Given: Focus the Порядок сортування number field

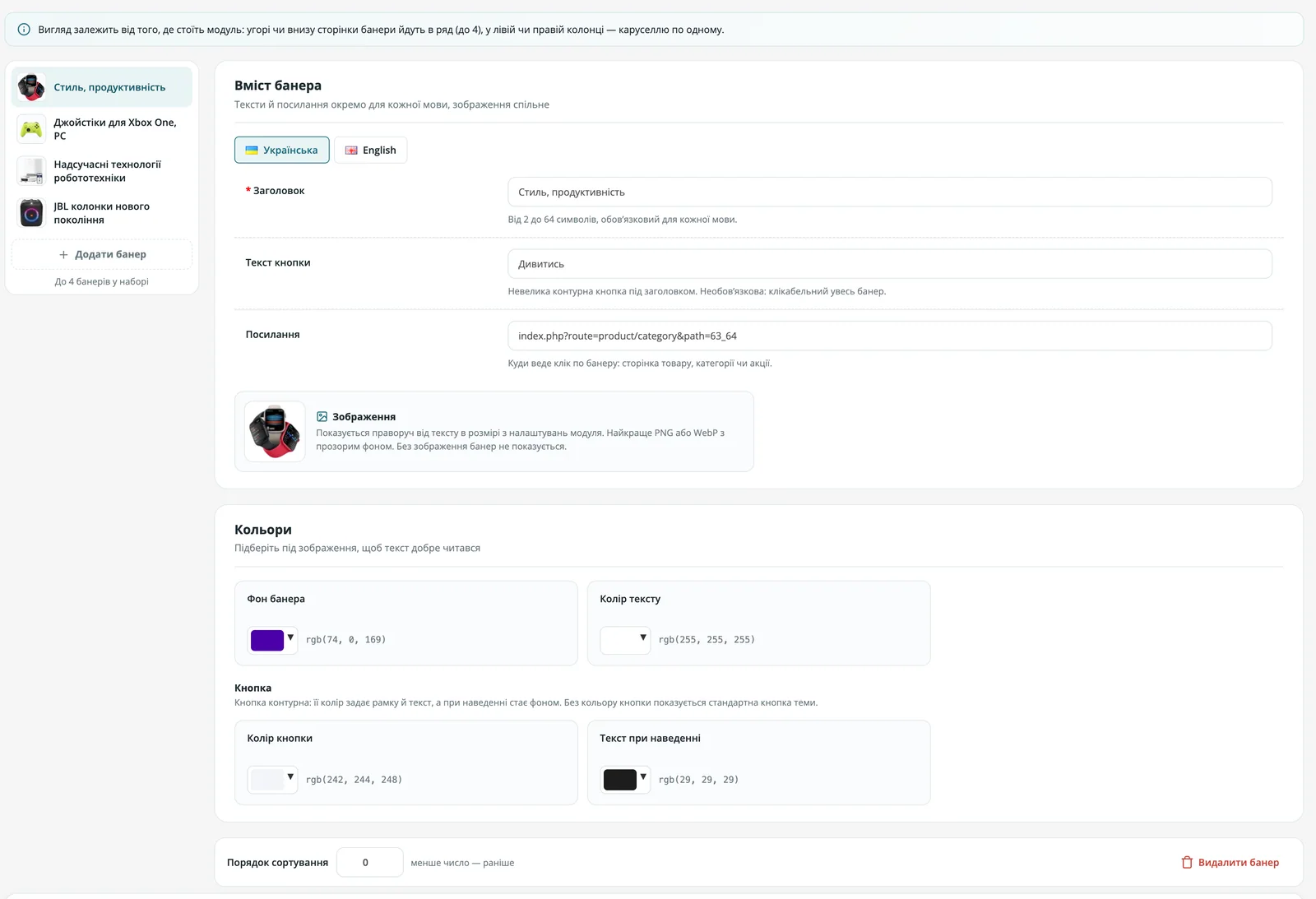Looking at the screenshot, I should pos(369,863).
